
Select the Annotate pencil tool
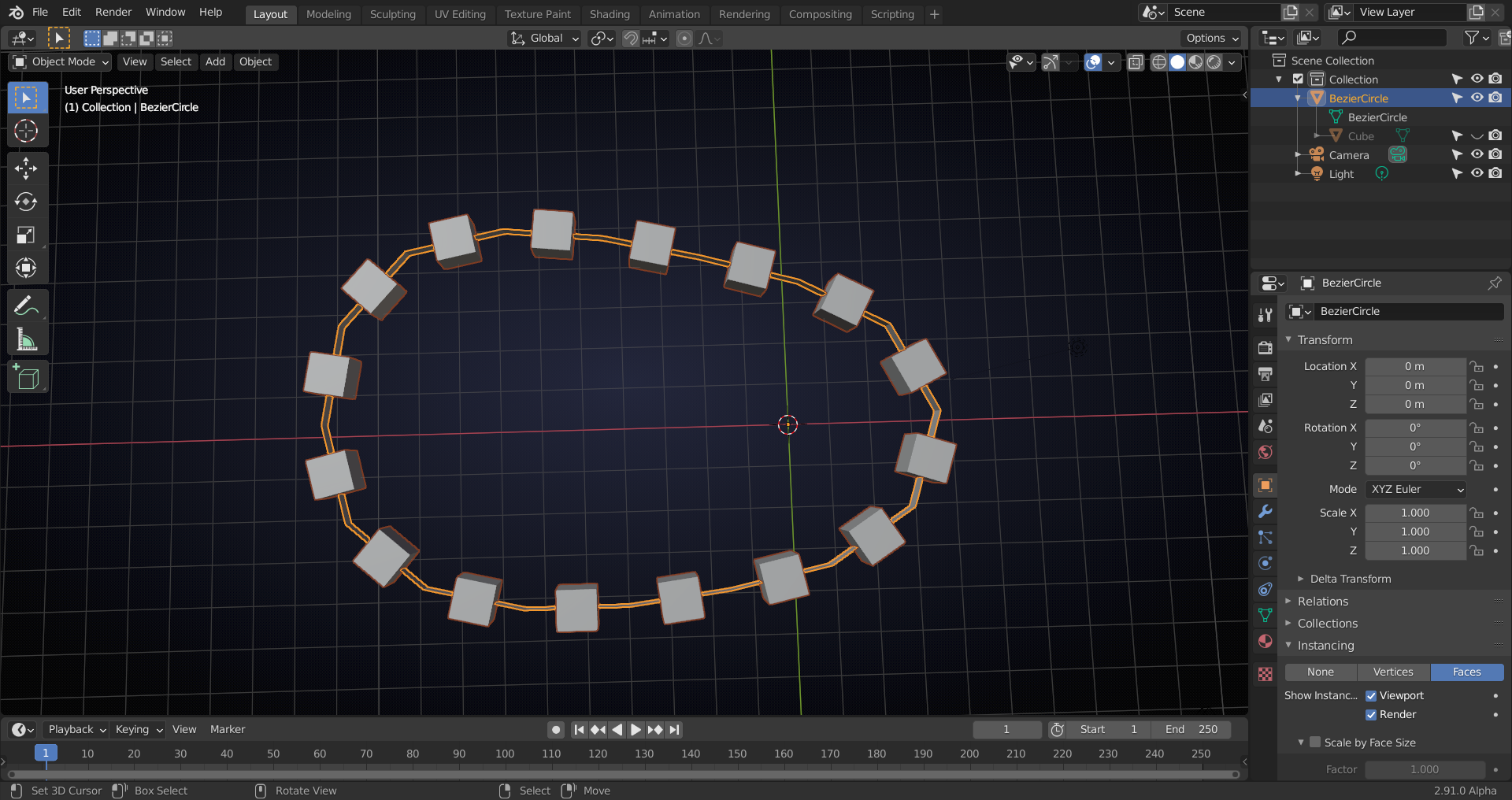click(26, 306)
